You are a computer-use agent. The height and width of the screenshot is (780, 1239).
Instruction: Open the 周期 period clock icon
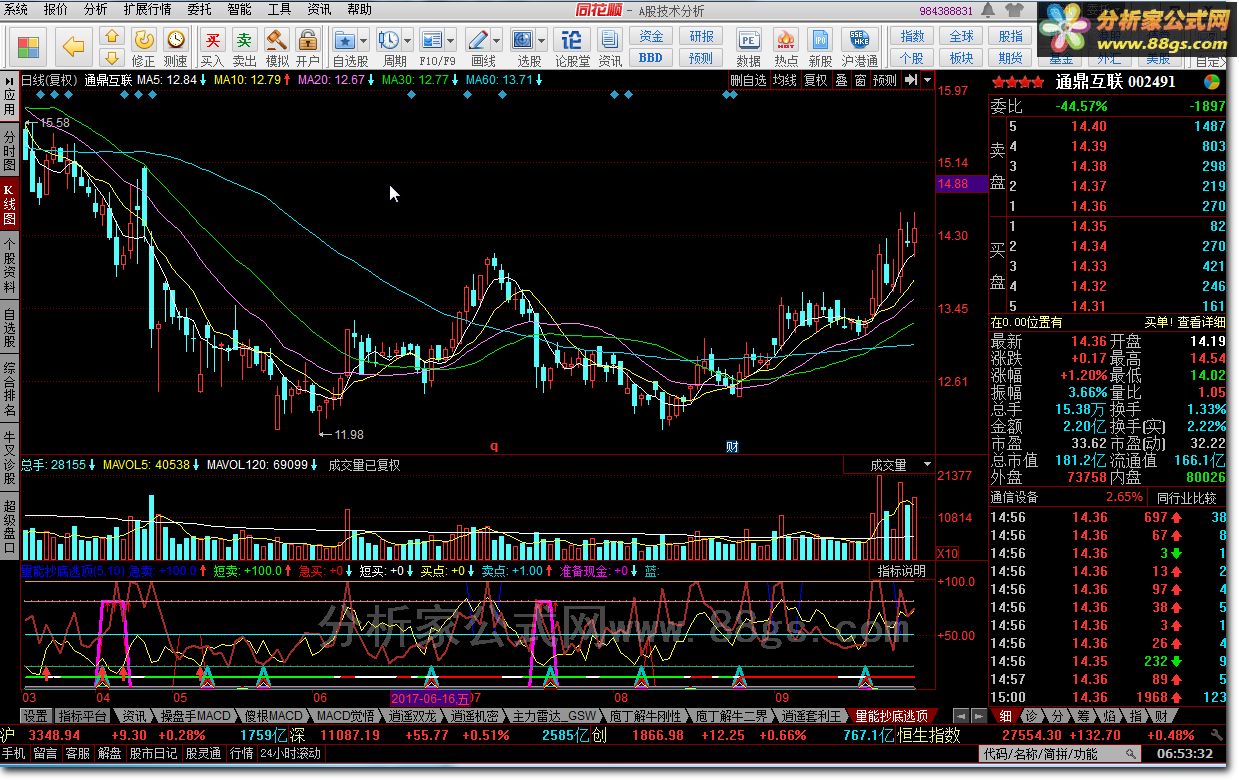tap(388, 40)
